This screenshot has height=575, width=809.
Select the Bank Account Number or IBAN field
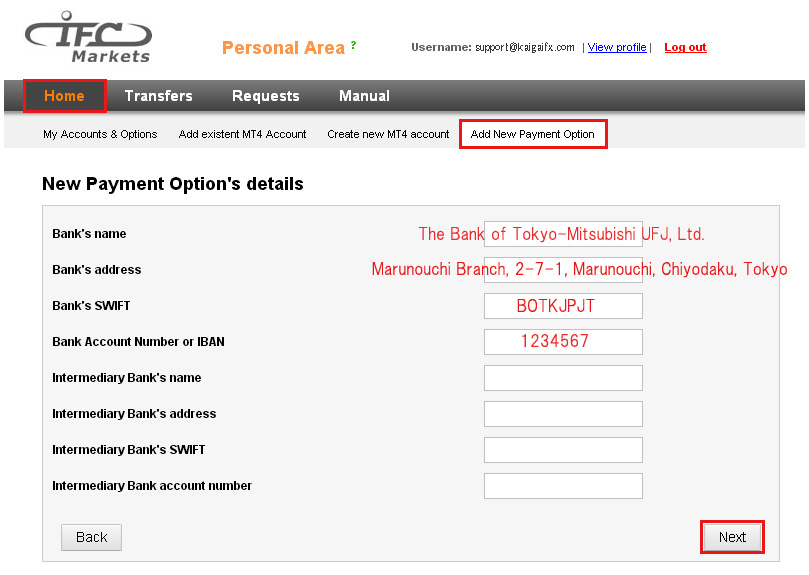563,342
